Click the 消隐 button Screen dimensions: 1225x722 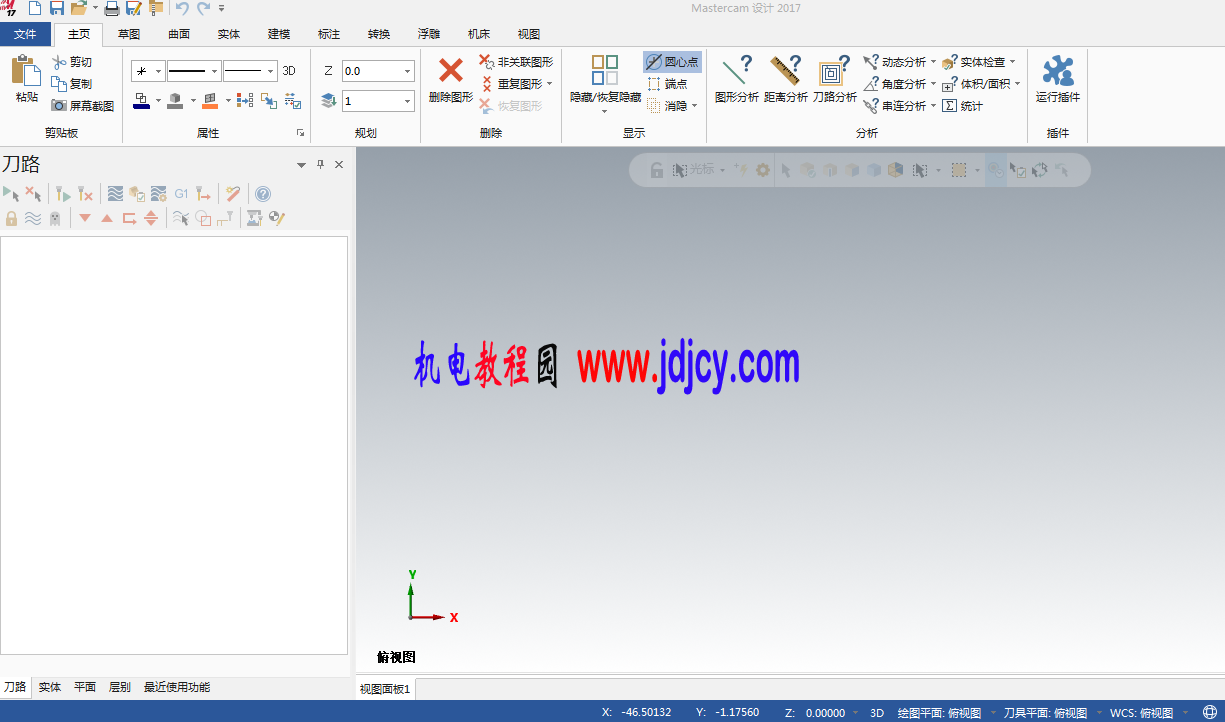coord(667,105)
